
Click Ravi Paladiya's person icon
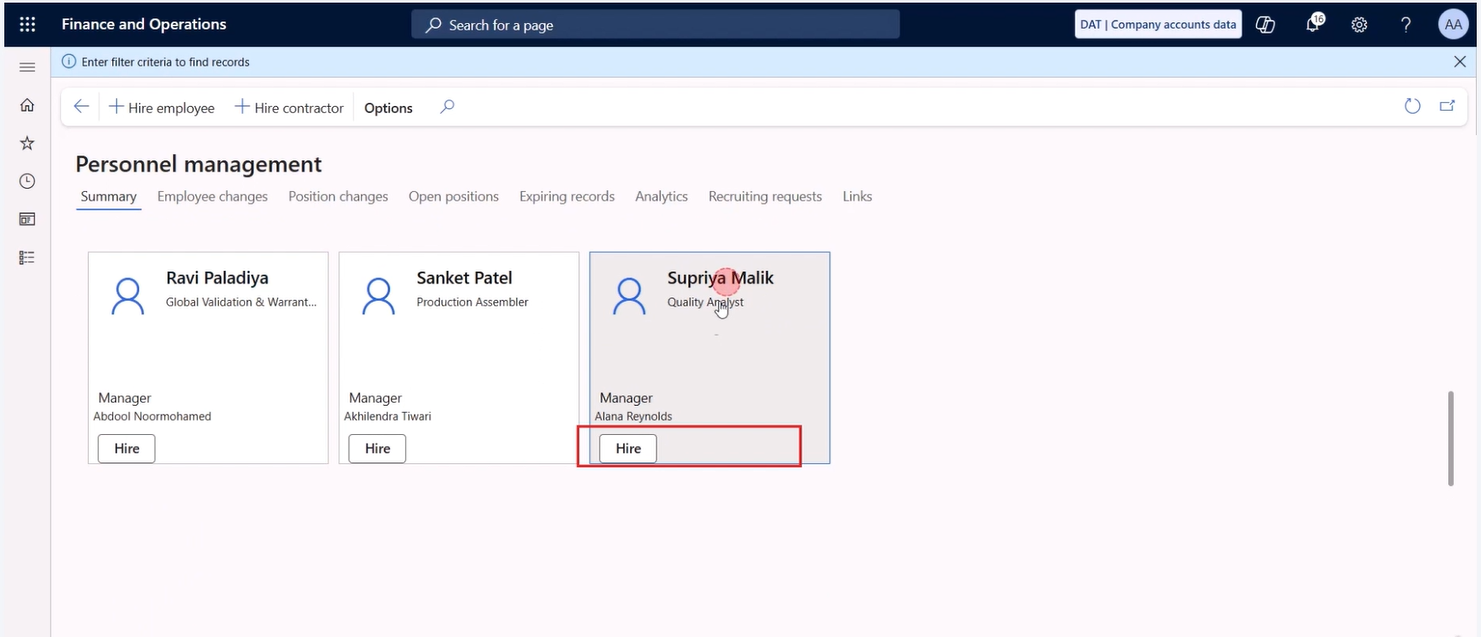coord(127,296)
